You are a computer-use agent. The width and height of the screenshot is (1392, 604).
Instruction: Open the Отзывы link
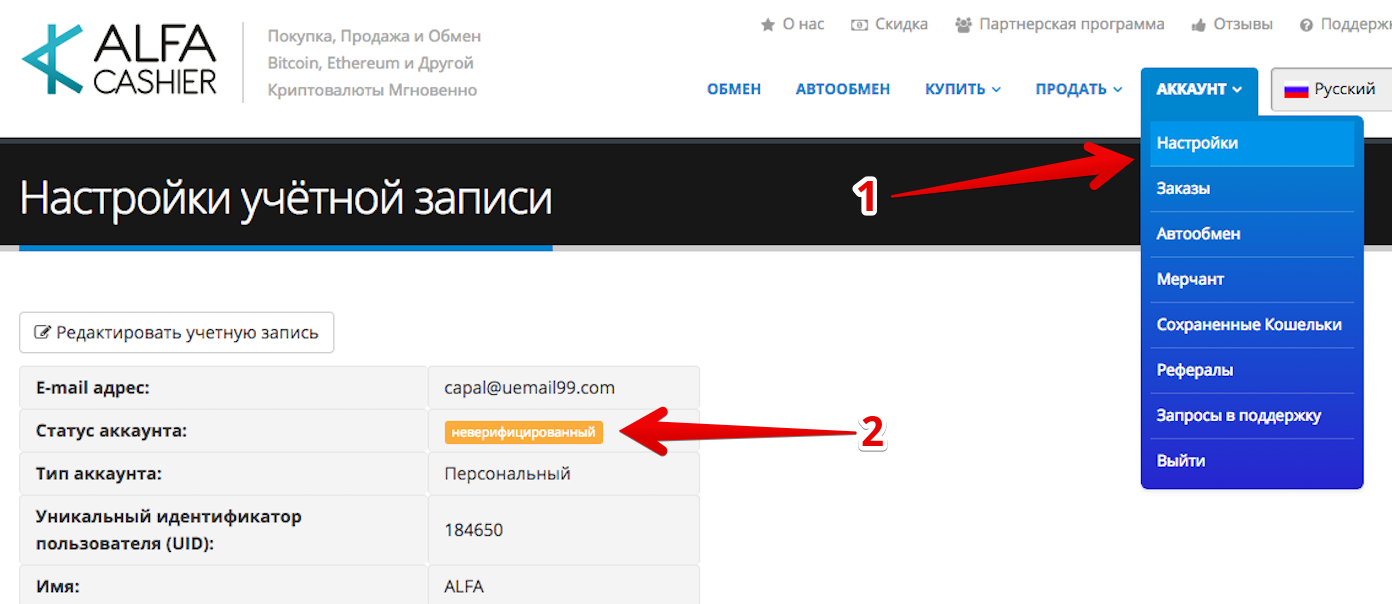pos(1243,24)
